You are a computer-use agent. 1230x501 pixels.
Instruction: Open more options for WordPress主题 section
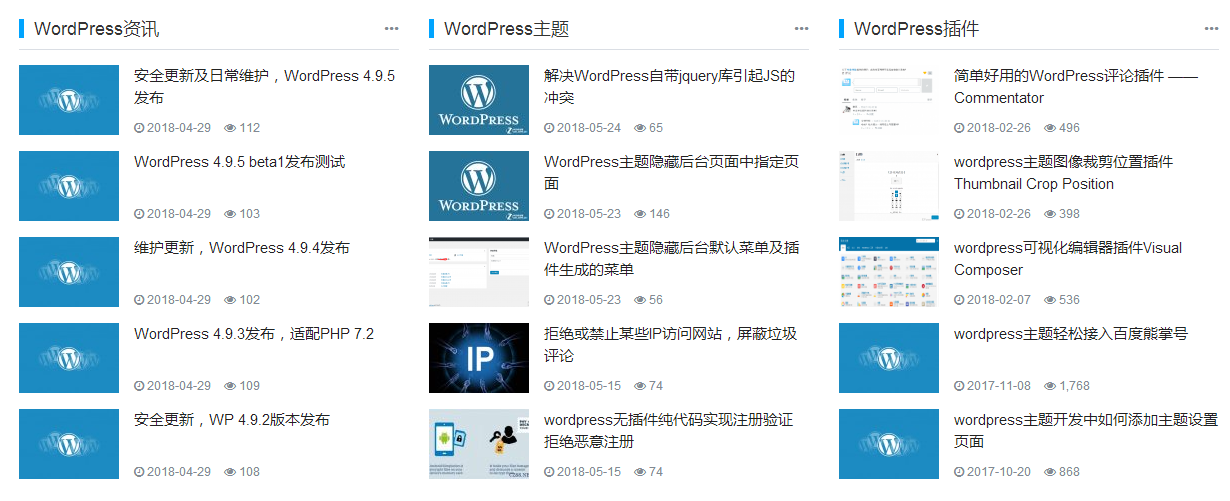pyautogui.click(x=801, y=28)
